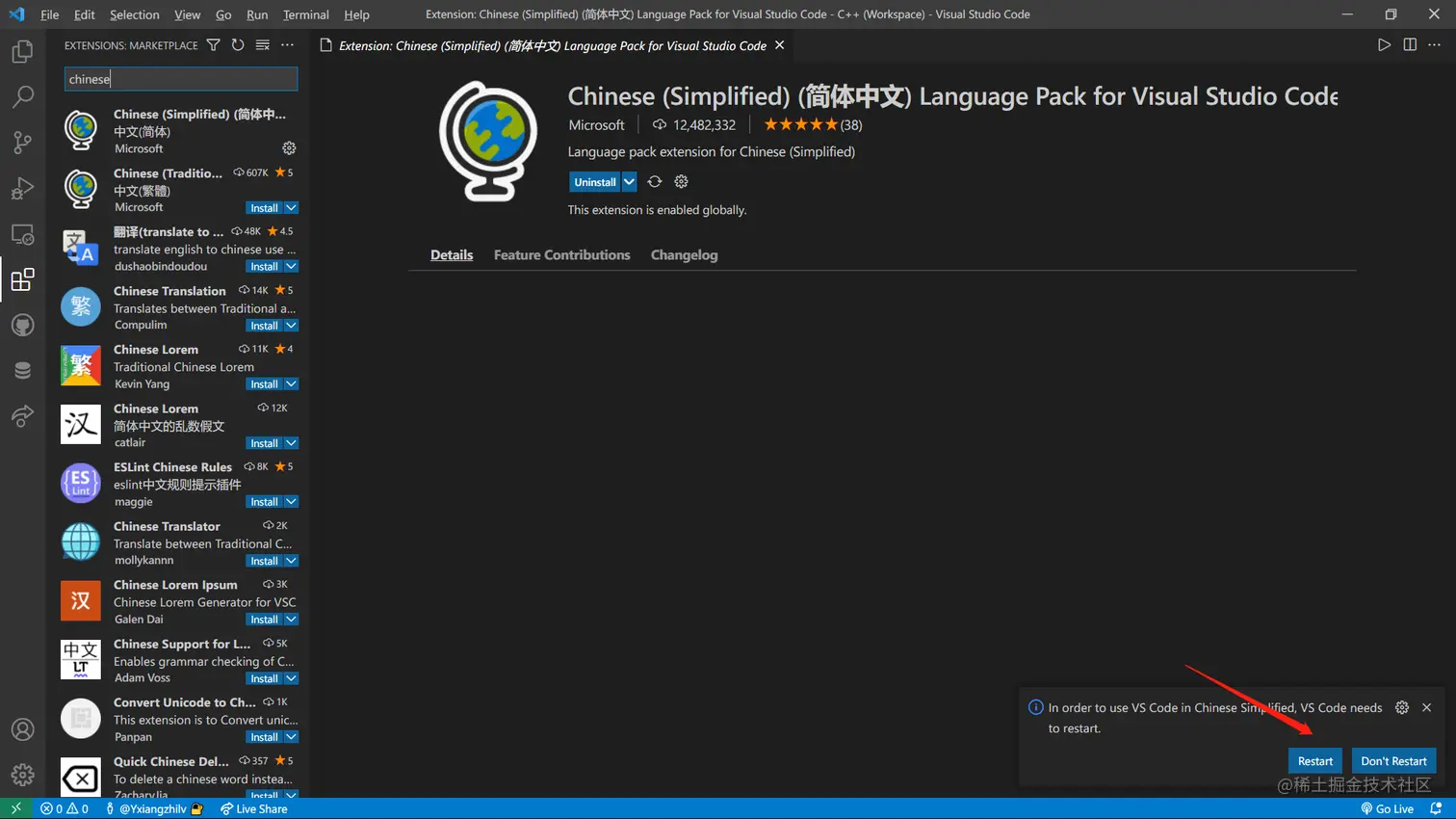This screenshot has height=819, width=1456.
Task: Open Remote Explorer view
Action: (x=22, y=234)
